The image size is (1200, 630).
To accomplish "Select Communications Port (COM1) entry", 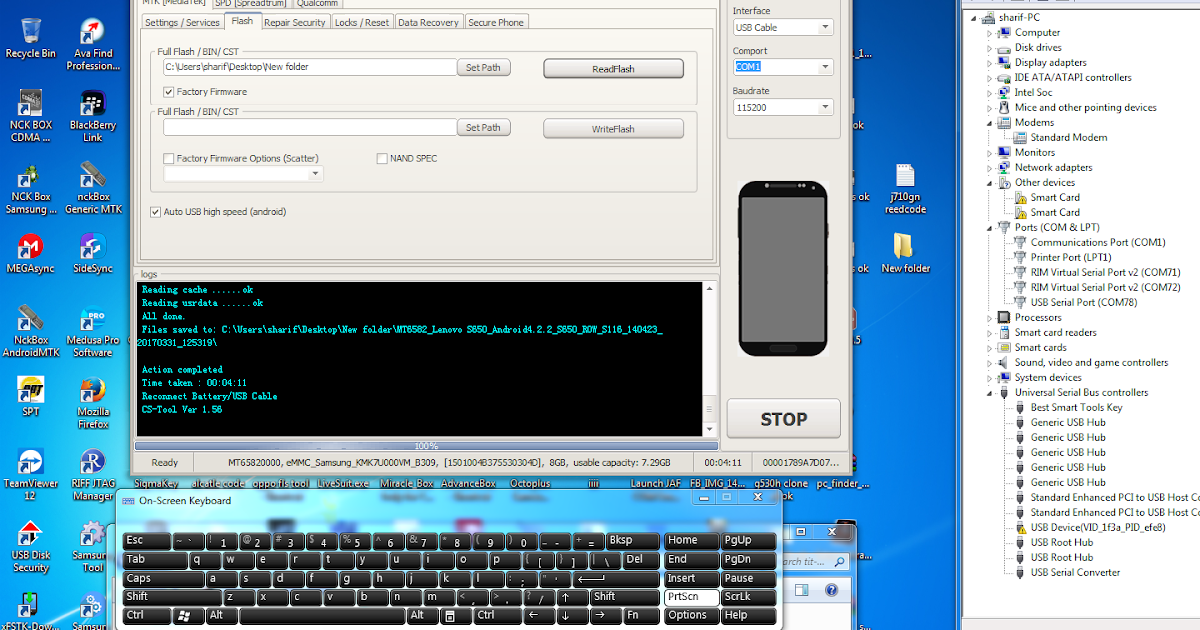I will click(x=1097, y=242).
